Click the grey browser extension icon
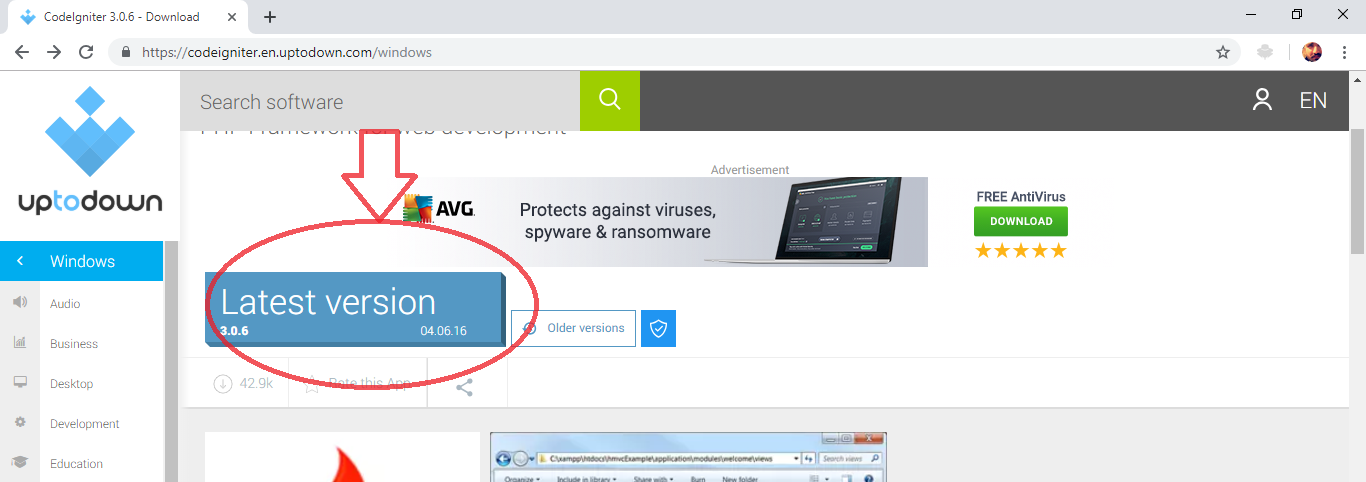 pos(1265,52)
